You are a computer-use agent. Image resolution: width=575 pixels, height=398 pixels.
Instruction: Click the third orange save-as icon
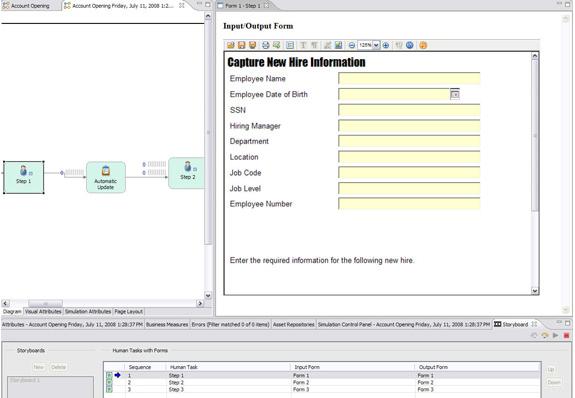[252, 45]
